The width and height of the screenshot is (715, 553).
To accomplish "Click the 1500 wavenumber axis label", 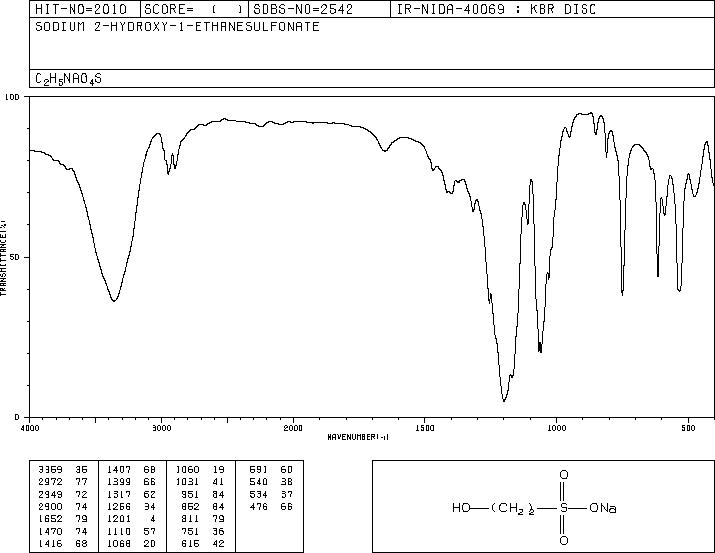I will click(x=425, y=428).
